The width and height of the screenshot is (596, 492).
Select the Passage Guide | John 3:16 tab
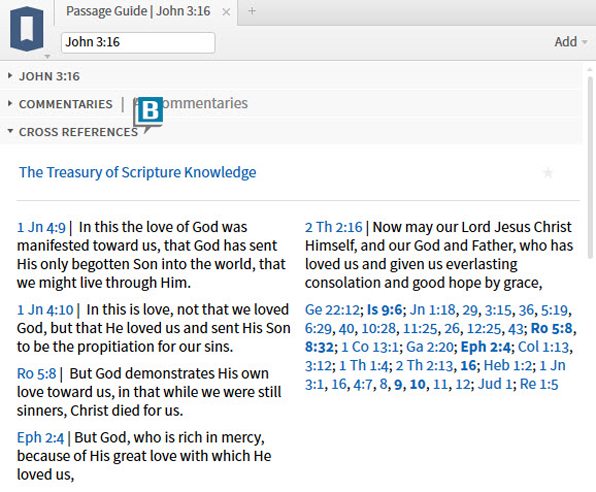pos(138,11)
